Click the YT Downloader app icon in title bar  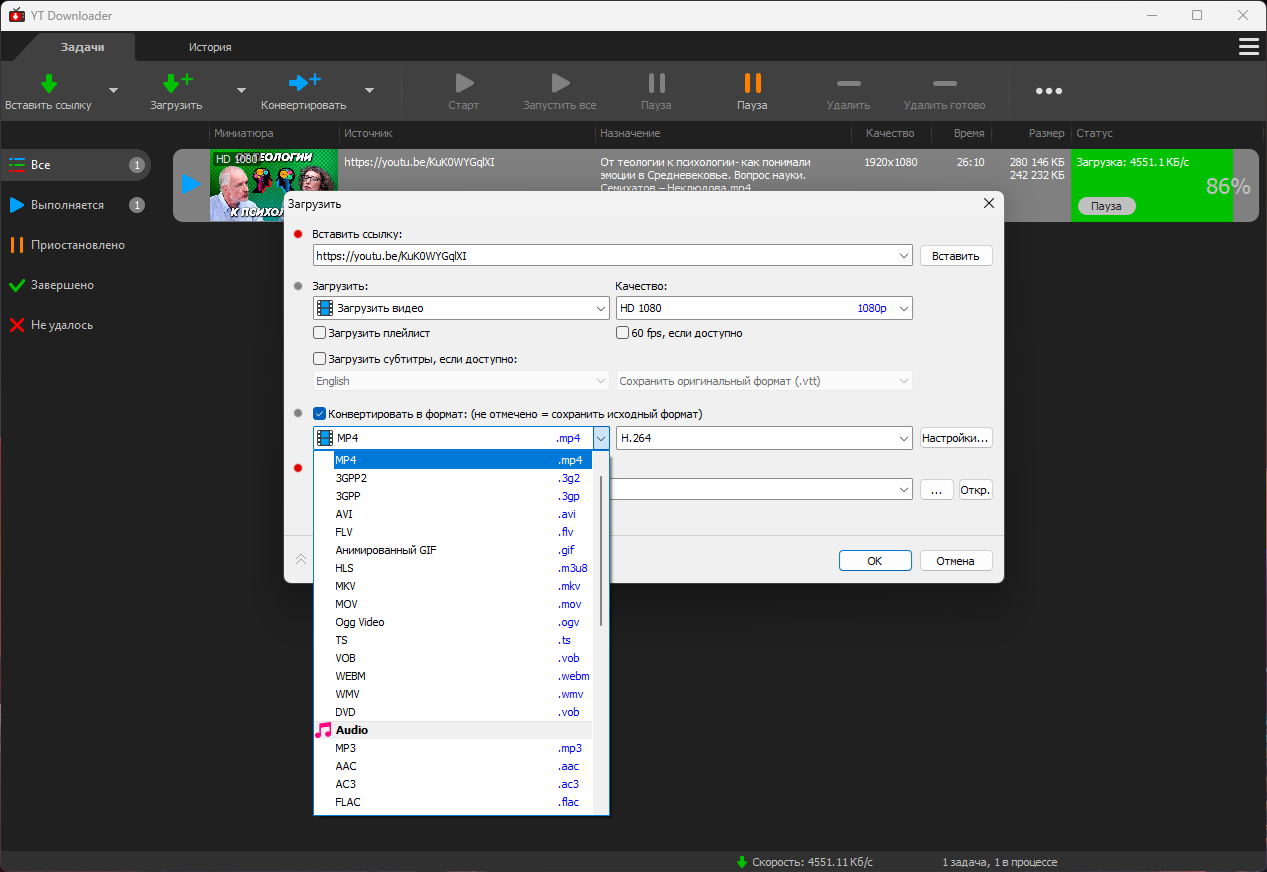[16, 15]
